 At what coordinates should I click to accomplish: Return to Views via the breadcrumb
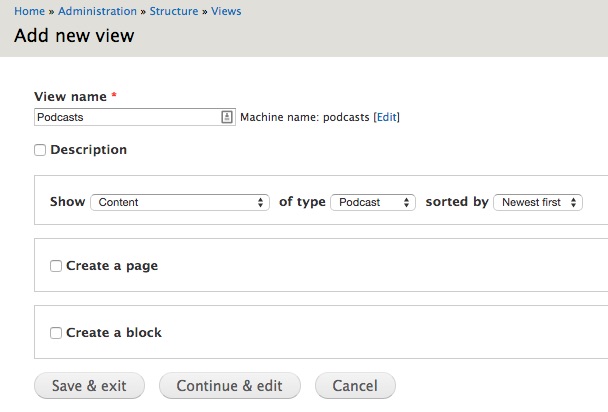click(x=225, y=12)
